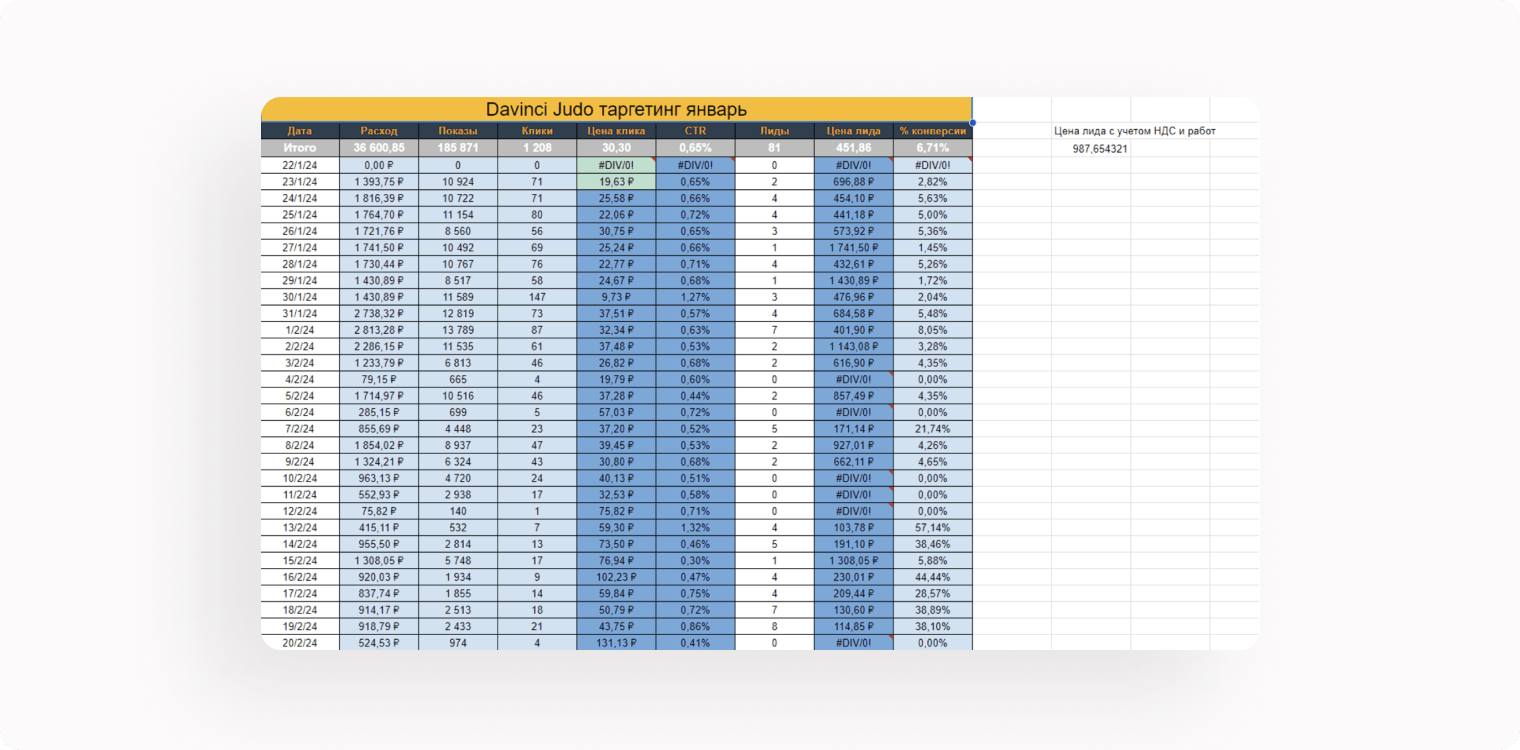
Task: Click the CTR value "1,32%"
Action: (696, 528)
